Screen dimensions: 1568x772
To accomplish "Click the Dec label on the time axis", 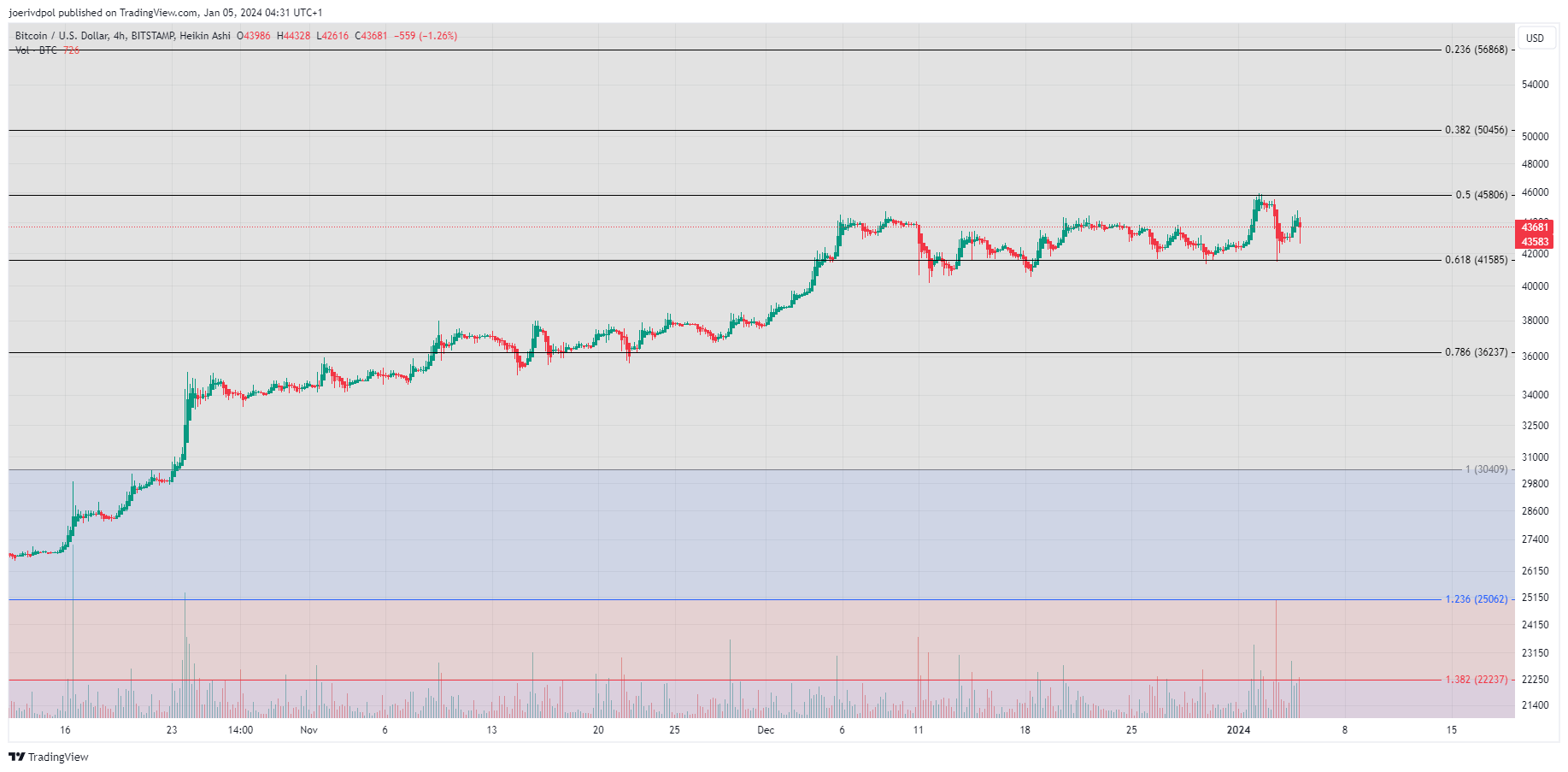I will tap(766, 730).
